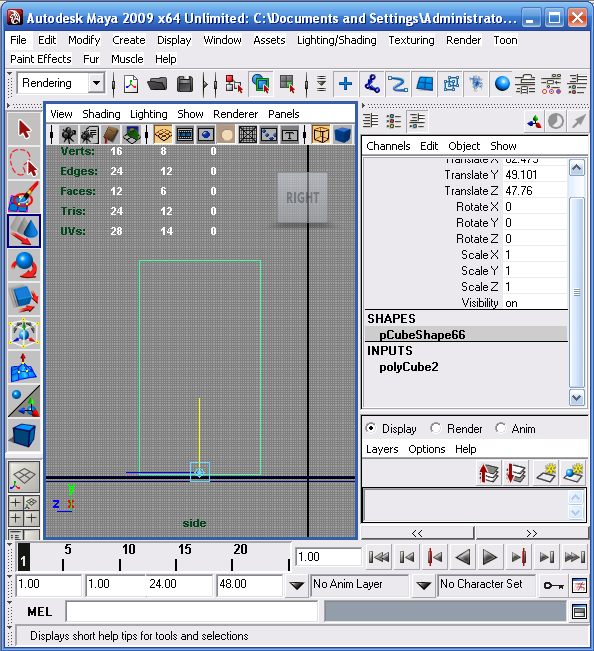Open a scene with folder icon
Image resolution: width=594 pixels, height=651 pixels.
(x=157, y=84)
